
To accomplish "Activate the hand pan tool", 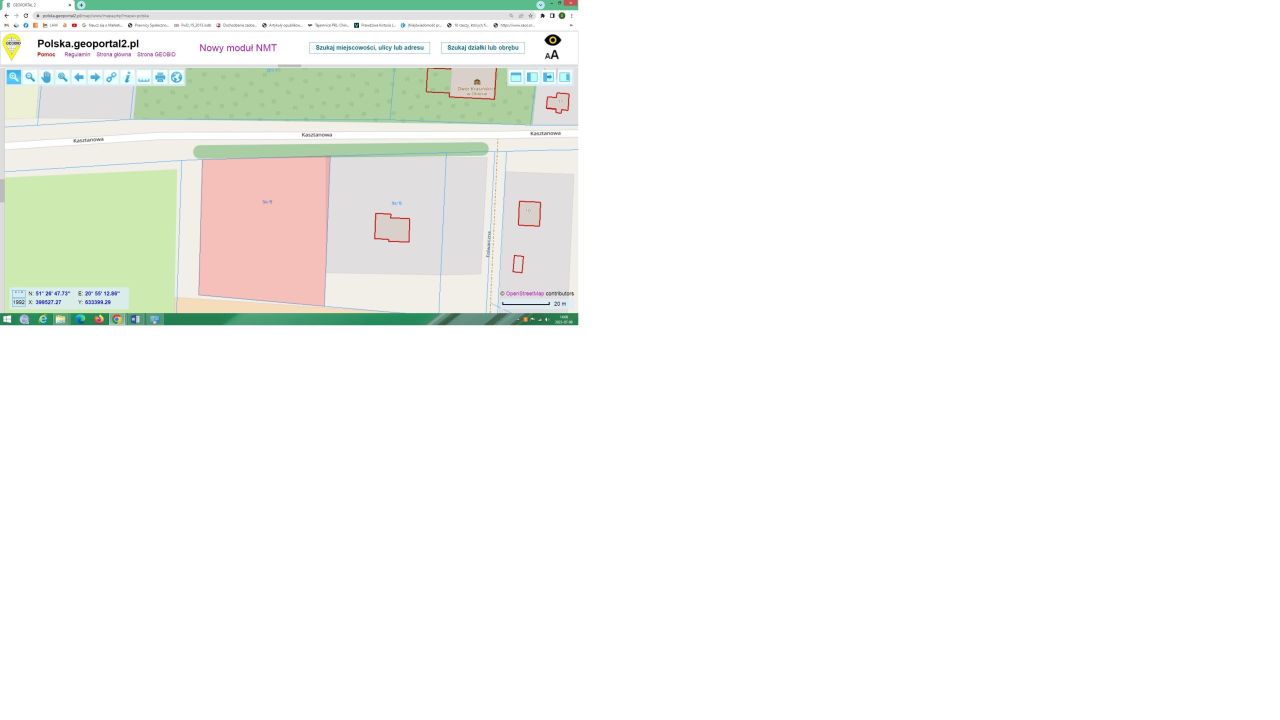I will pyautogui.click(x=46, y=77).
